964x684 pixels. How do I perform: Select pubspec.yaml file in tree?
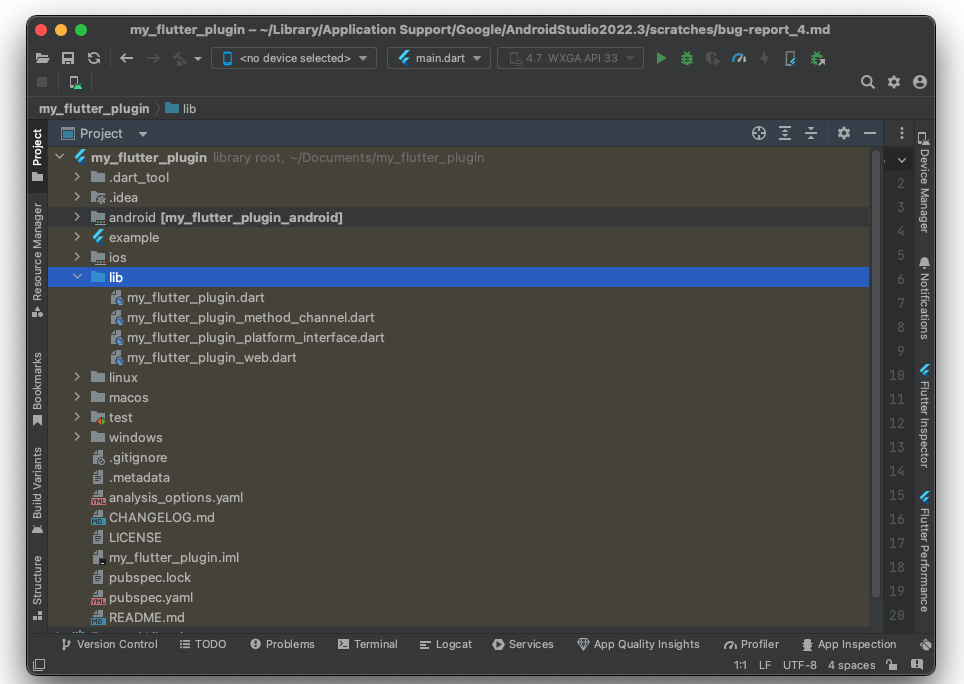[x=150, y=597]
